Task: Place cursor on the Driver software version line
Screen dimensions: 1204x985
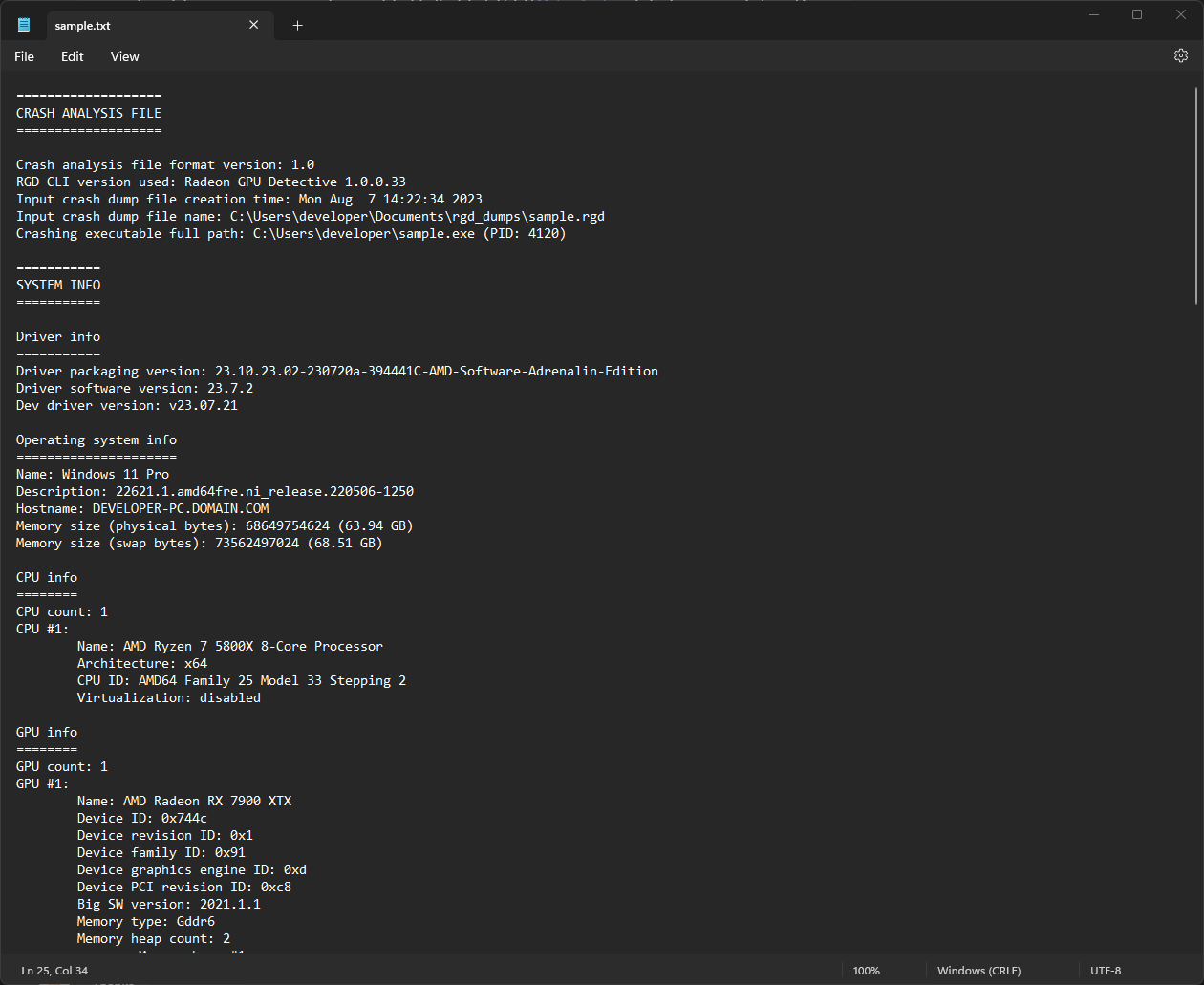Action: (x=134, y=388)
